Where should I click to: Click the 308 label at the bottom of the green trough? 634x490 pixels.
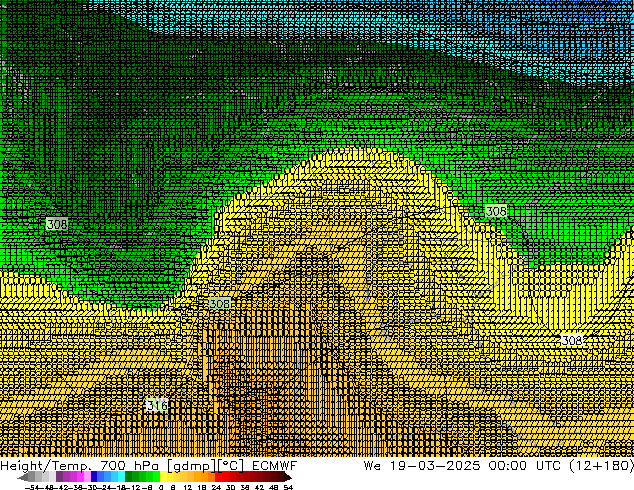tap(220, 303)
